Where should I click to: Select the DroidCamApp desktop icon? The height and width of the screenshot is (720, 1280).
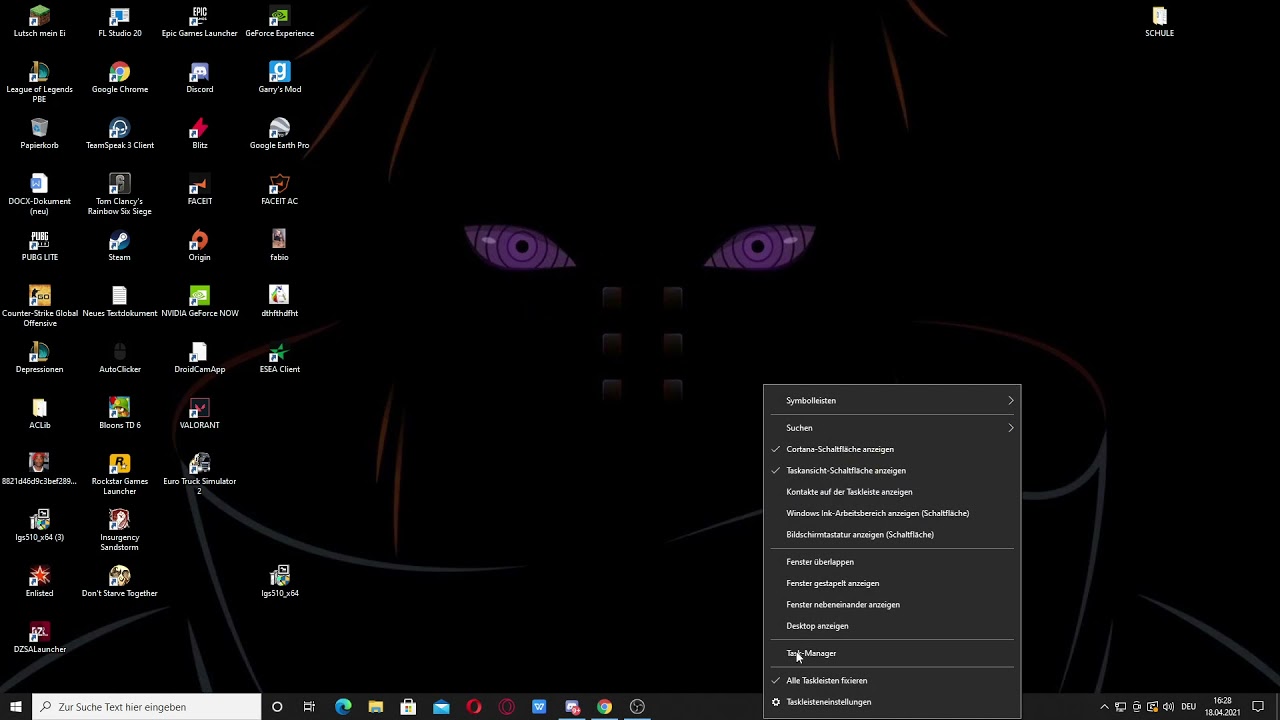pyautogui.click(x=199, y=358)
